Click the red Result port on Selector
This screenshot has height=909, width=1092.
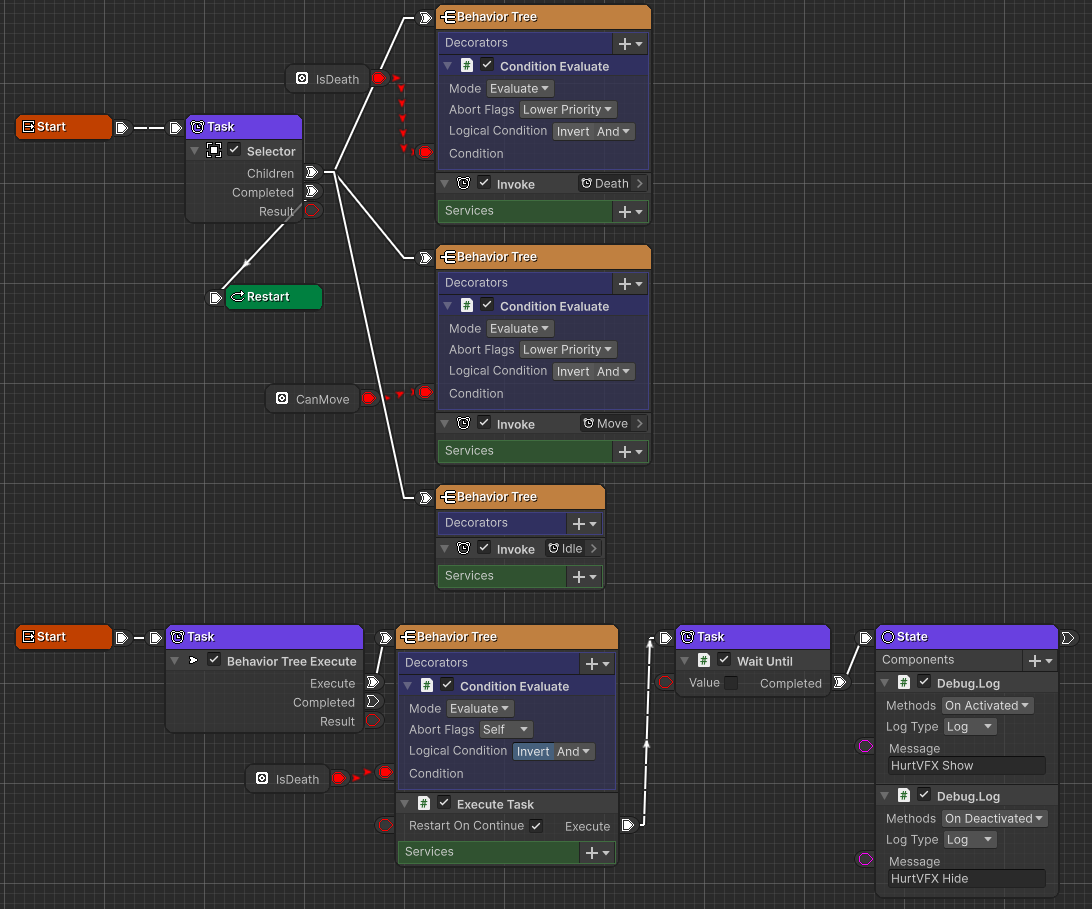point(312,211)
